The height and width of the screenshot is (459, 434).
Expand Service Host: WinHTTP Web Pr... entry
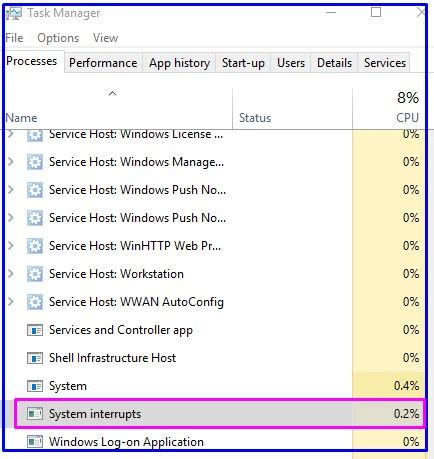[11, 246]
